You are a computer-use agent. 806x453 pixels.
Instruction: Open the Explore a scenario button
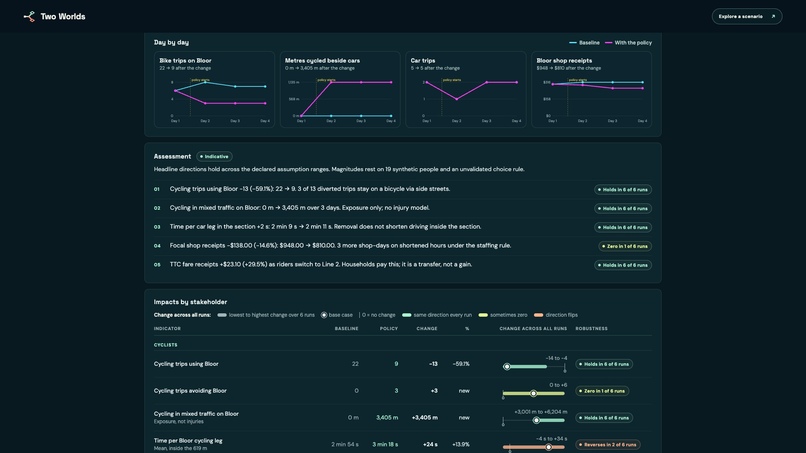[746, 16]
